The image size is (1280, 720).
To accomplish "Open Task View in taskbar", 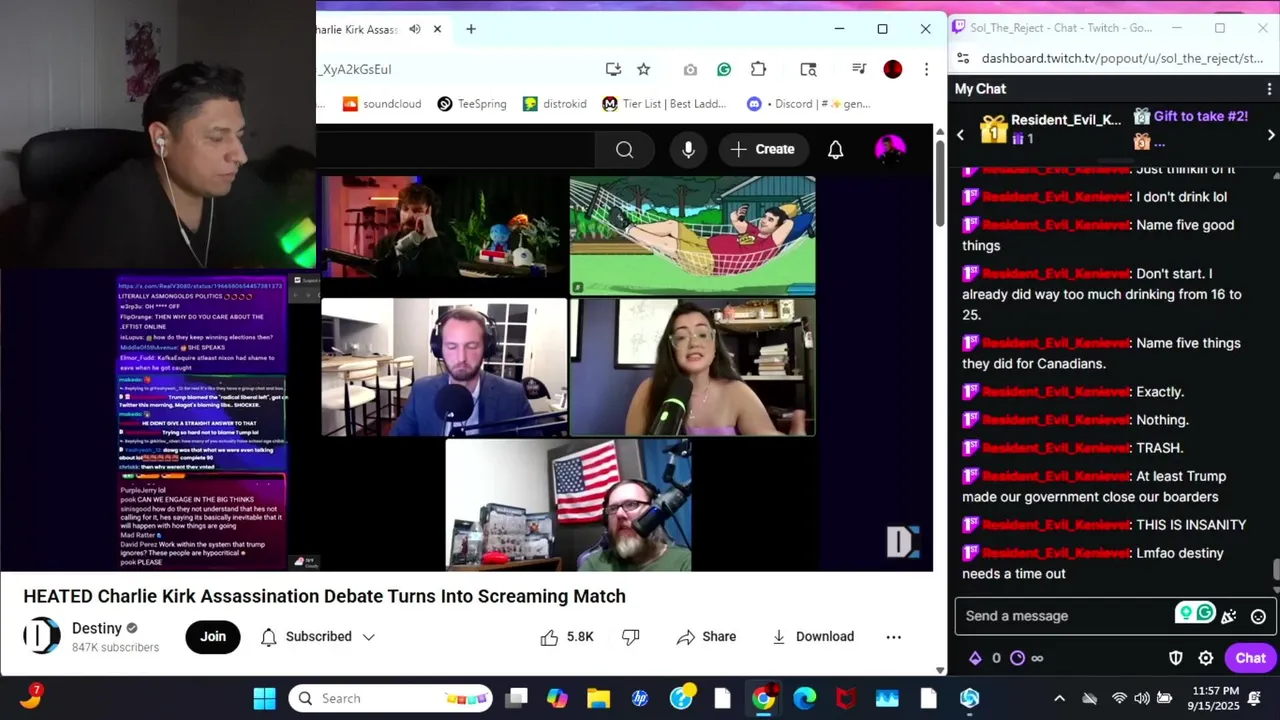I will [516, 698].
